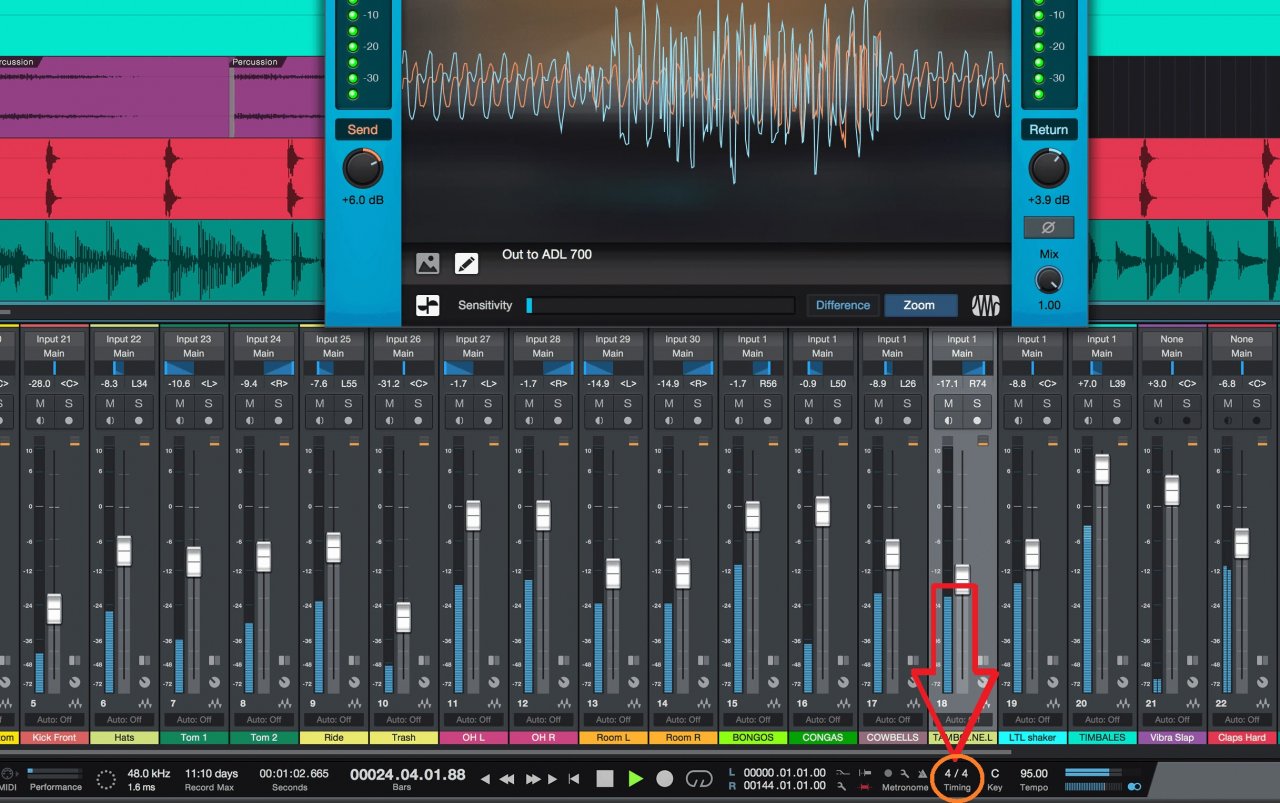This screenshot has height=803, width=1280.
Task: Open Auto: Off menu on Claps Hard channel
Action: tap(1242, 720)
